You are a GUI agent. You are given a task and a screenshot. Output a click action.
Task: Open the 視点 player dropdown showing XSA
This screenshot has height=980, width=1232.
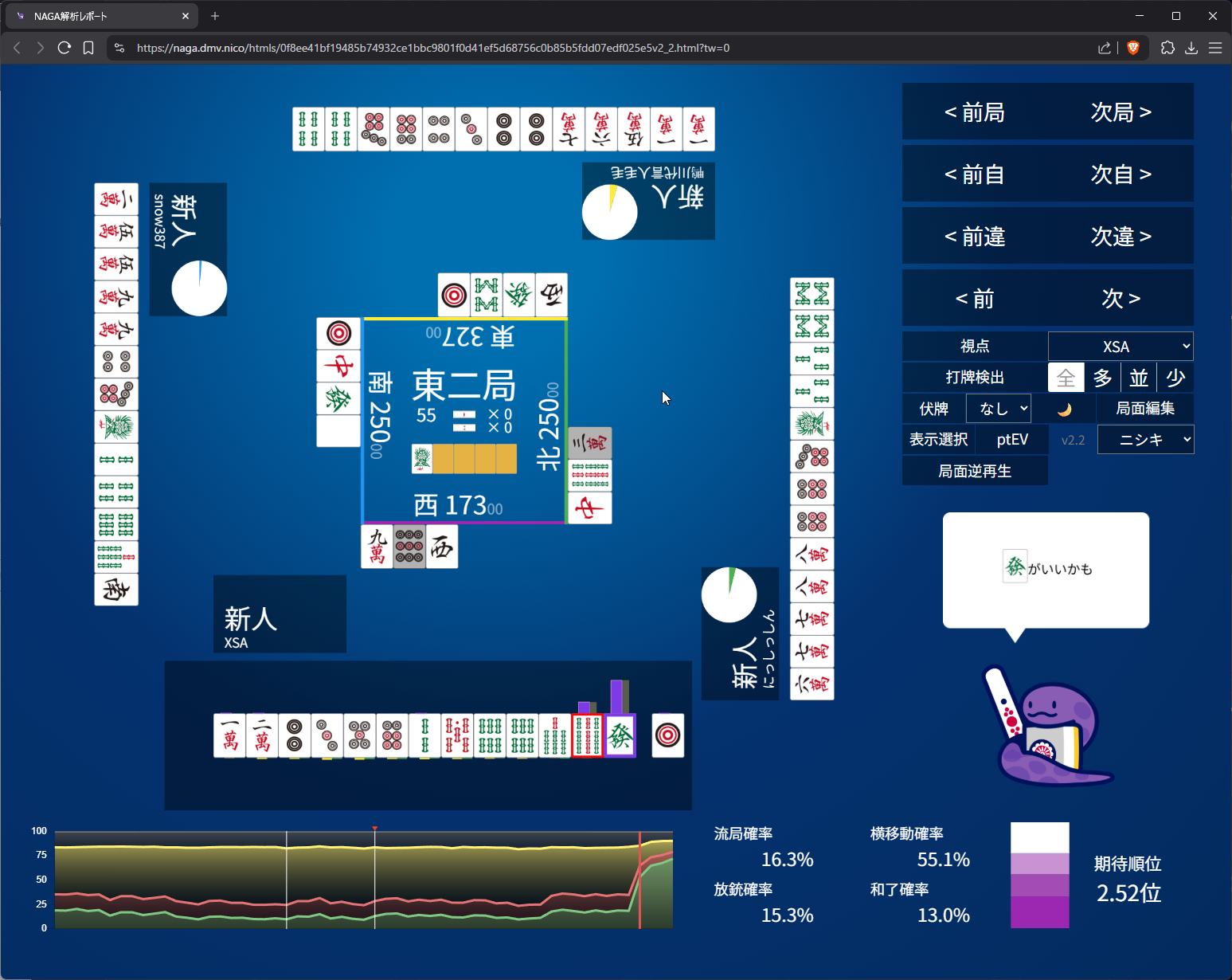[1120, 347]
